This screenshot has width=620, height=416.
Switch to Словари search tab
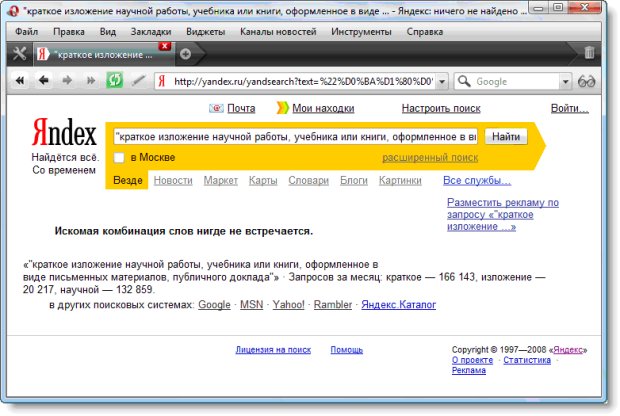click(308, 180)
